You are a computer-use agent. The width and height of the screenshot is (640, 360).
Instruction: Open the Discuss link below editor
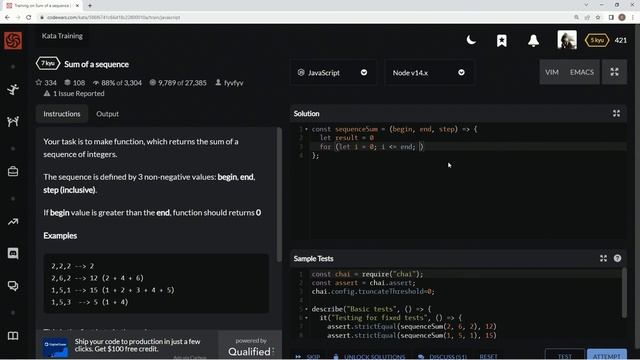click(x=443, y=356)
